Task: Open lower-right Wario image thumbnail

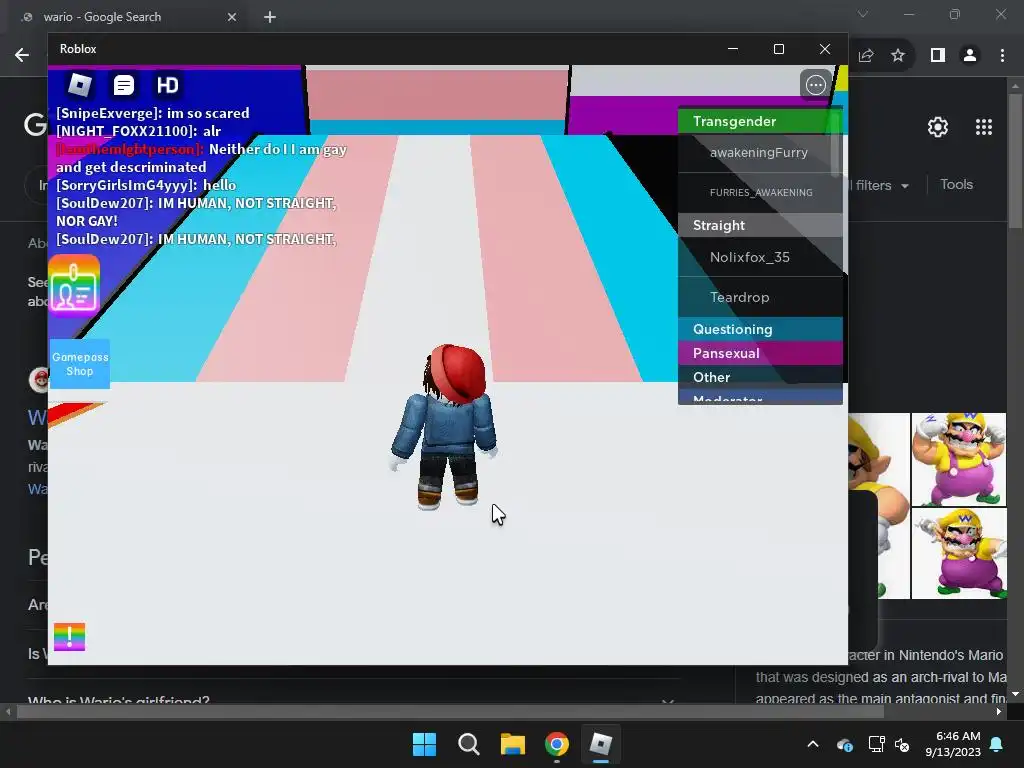Action: click(959, 553)
